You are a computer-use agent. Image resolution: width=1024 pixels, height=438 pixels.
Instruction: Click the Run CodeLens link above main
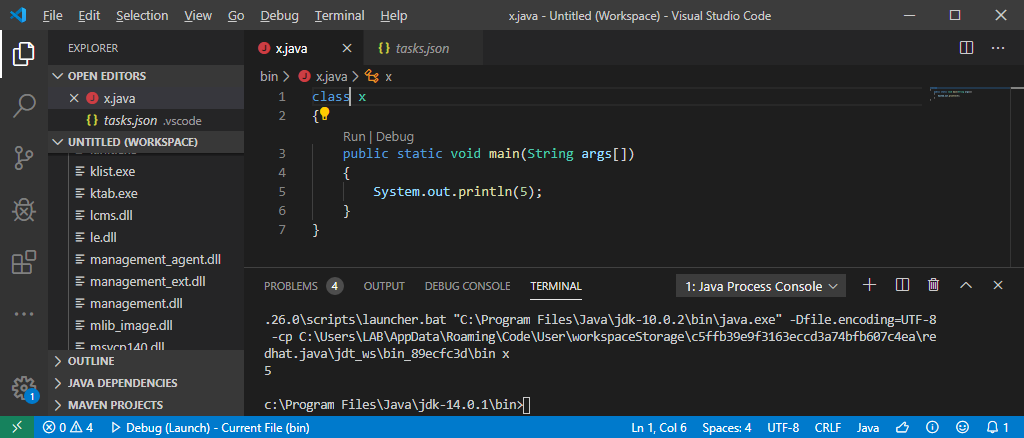[355, 136]
